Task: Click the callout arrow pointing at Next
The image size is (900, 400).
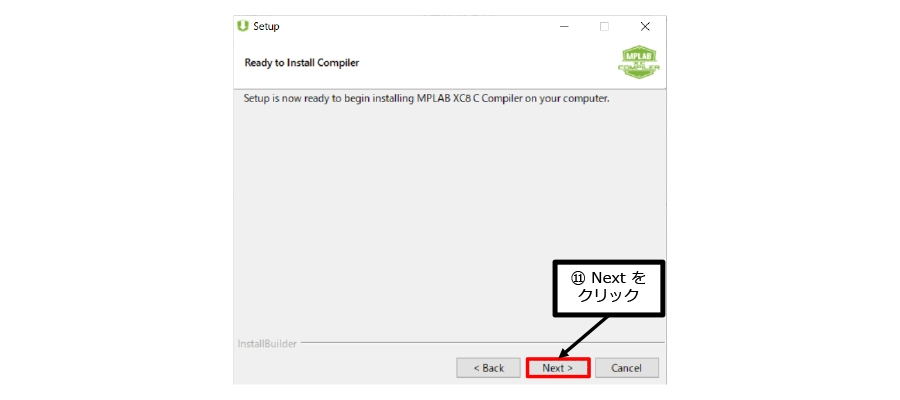Action: 584,337
